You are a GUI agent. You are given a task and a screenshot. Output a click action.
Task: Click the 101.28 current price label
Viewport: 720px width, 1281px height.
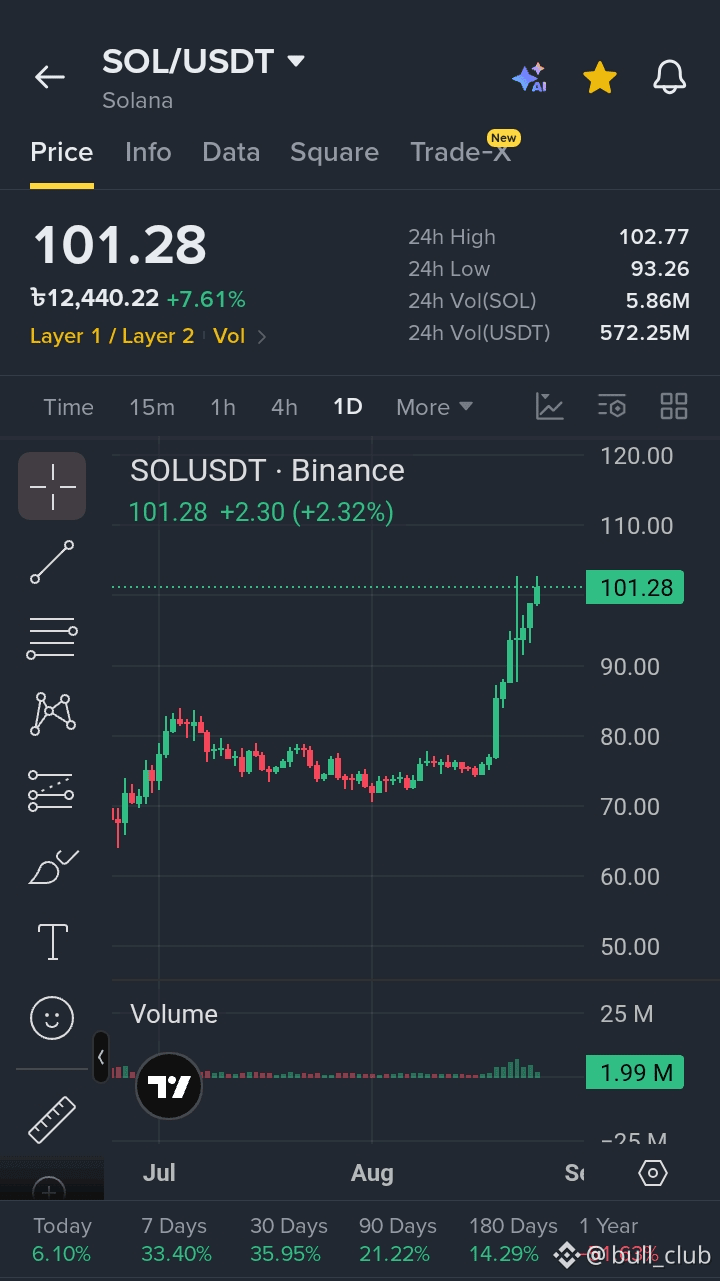(635, 587)
